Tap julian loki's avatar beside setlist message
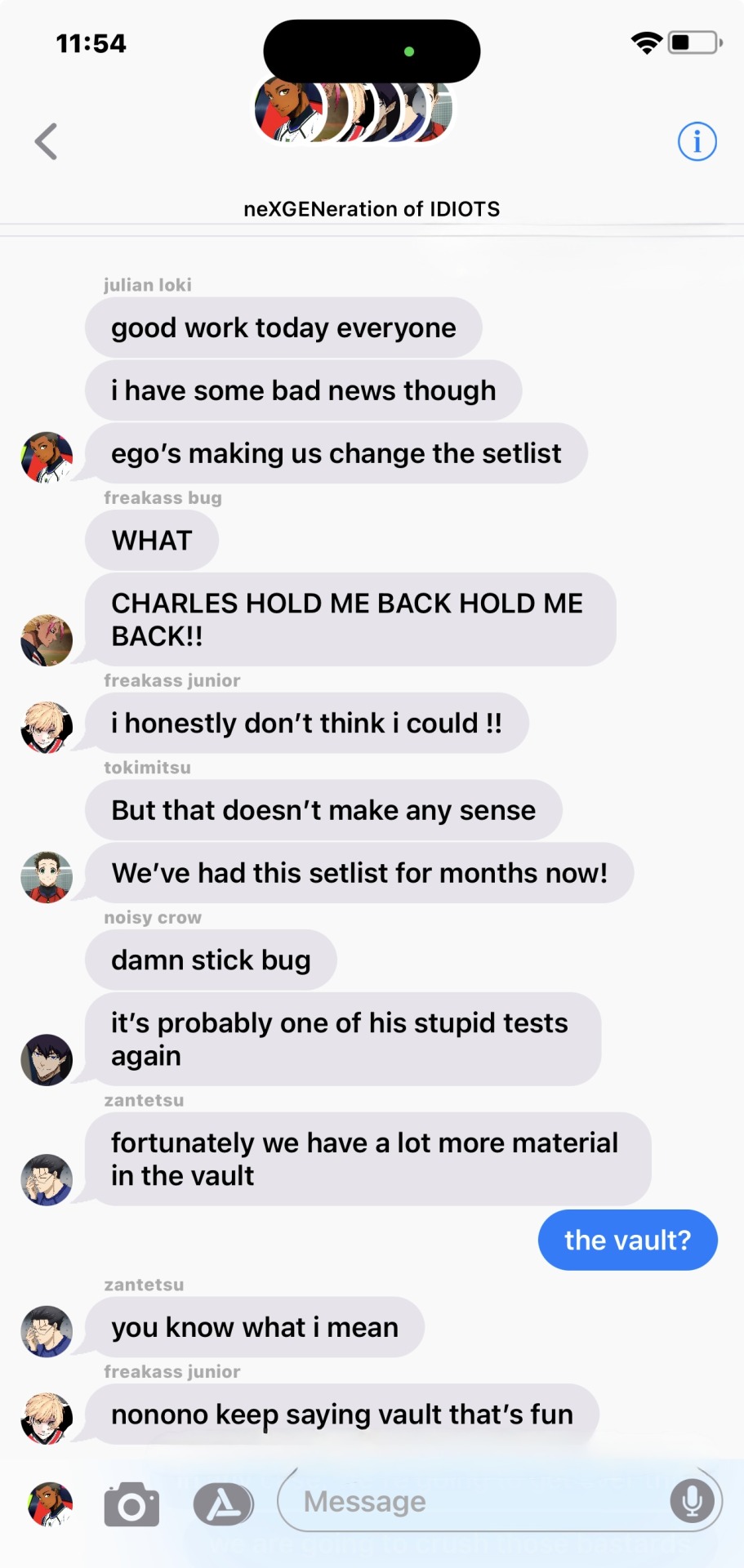The height and width of the screenshot is (1568, 744). tap(47, 457)
